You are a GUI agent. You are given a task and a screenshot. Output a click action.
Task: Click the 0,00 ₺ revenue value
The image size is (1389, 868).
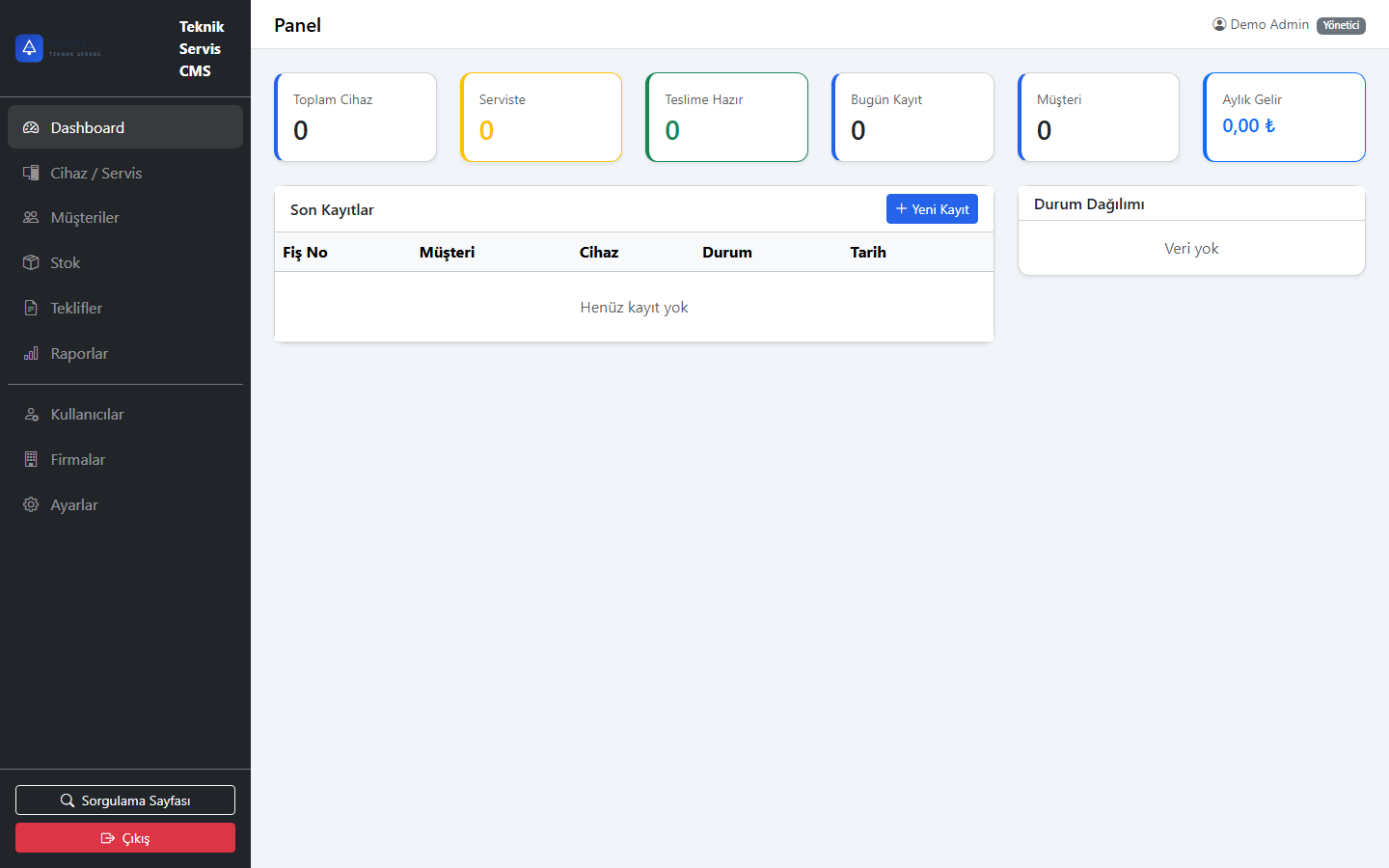(x=1248, y=125)
